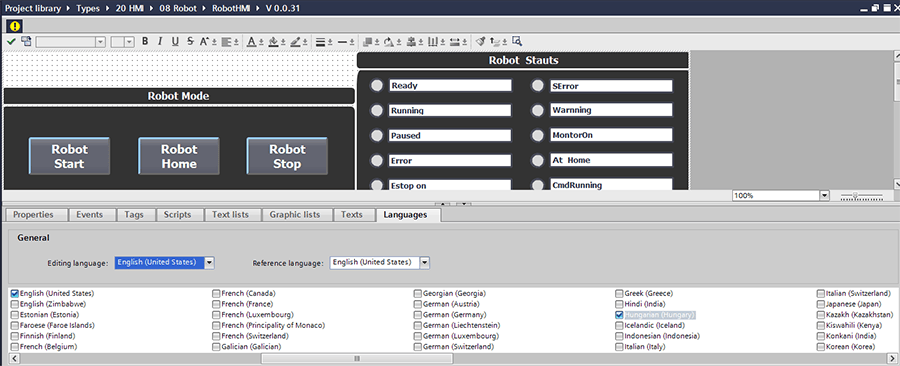Enable Korean (Korea) checkbox
The image size is (900, 366).
point(821,347)
